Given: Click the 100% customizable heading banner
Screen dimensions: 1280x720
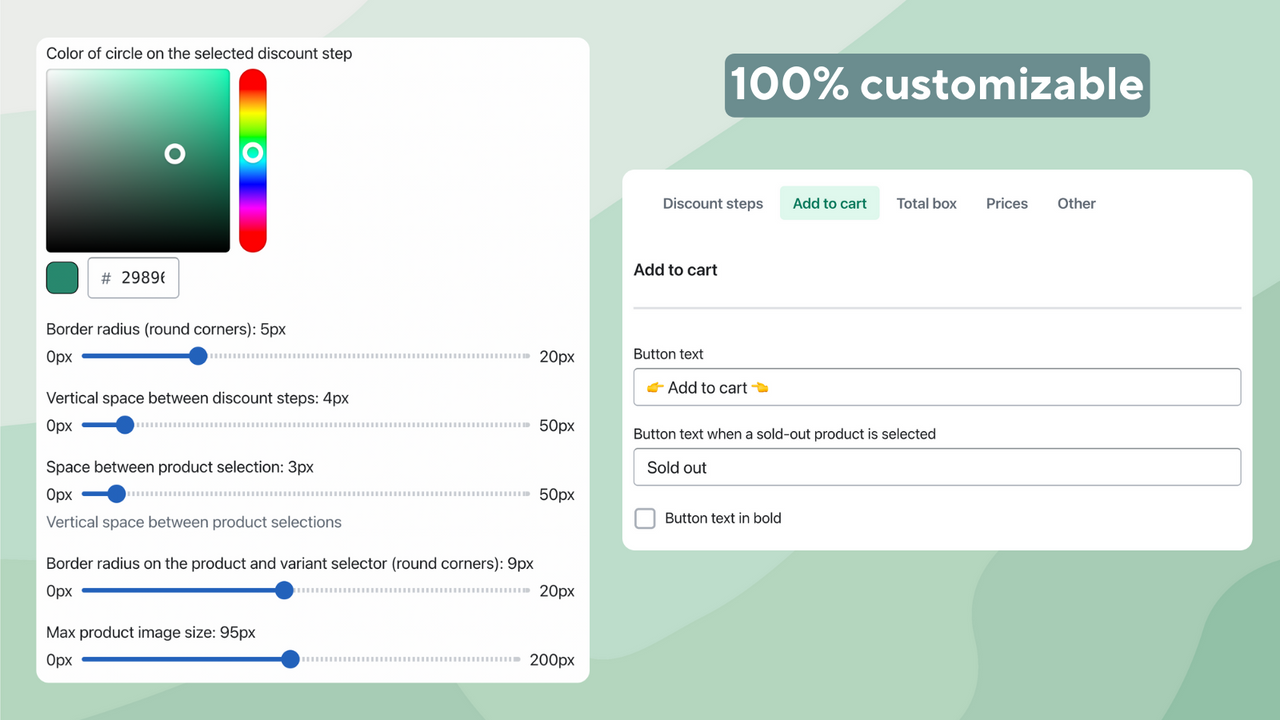Looking at the screenshot, I should coord(937,85).
